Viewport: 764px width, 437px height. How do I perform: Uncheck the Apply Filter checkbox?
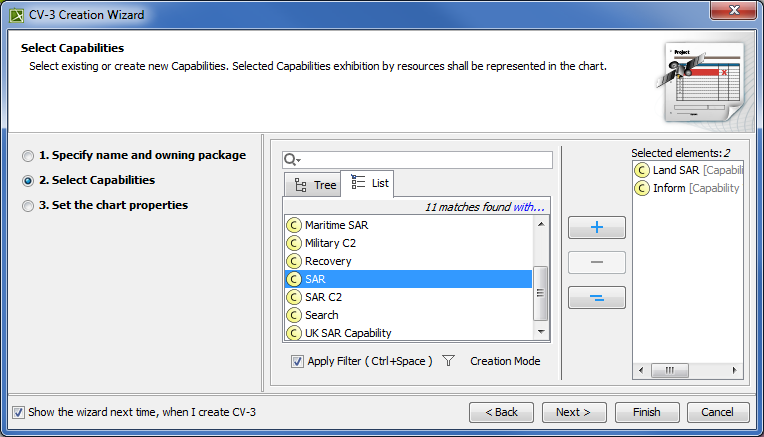(x=298, y=361)
